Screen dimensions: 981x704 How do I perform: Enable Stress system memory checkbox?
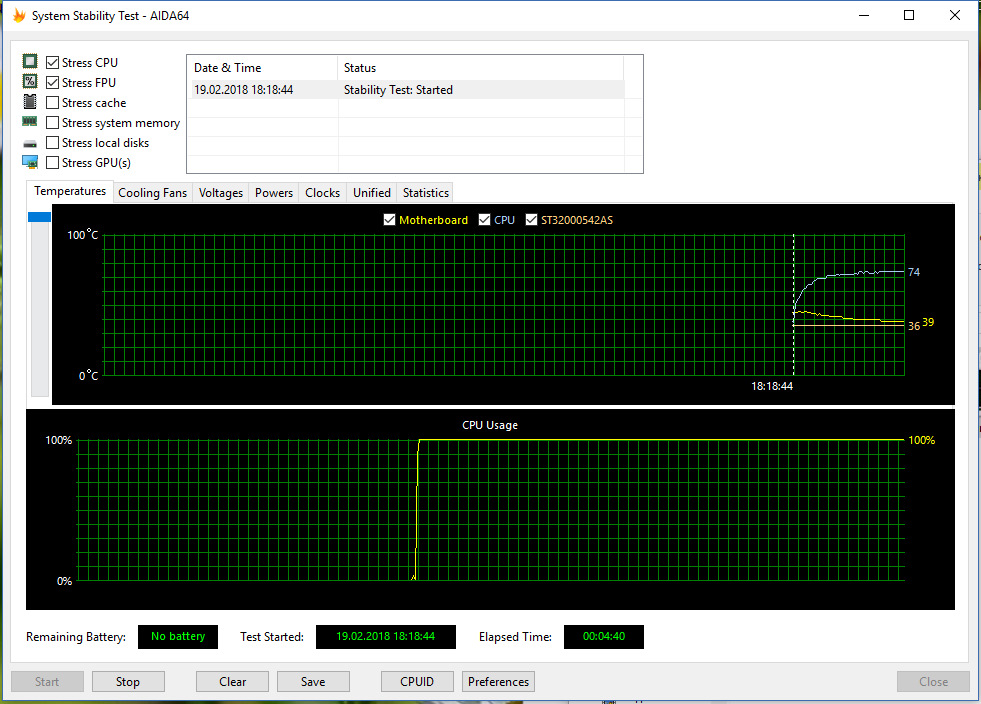pos(53,123)
